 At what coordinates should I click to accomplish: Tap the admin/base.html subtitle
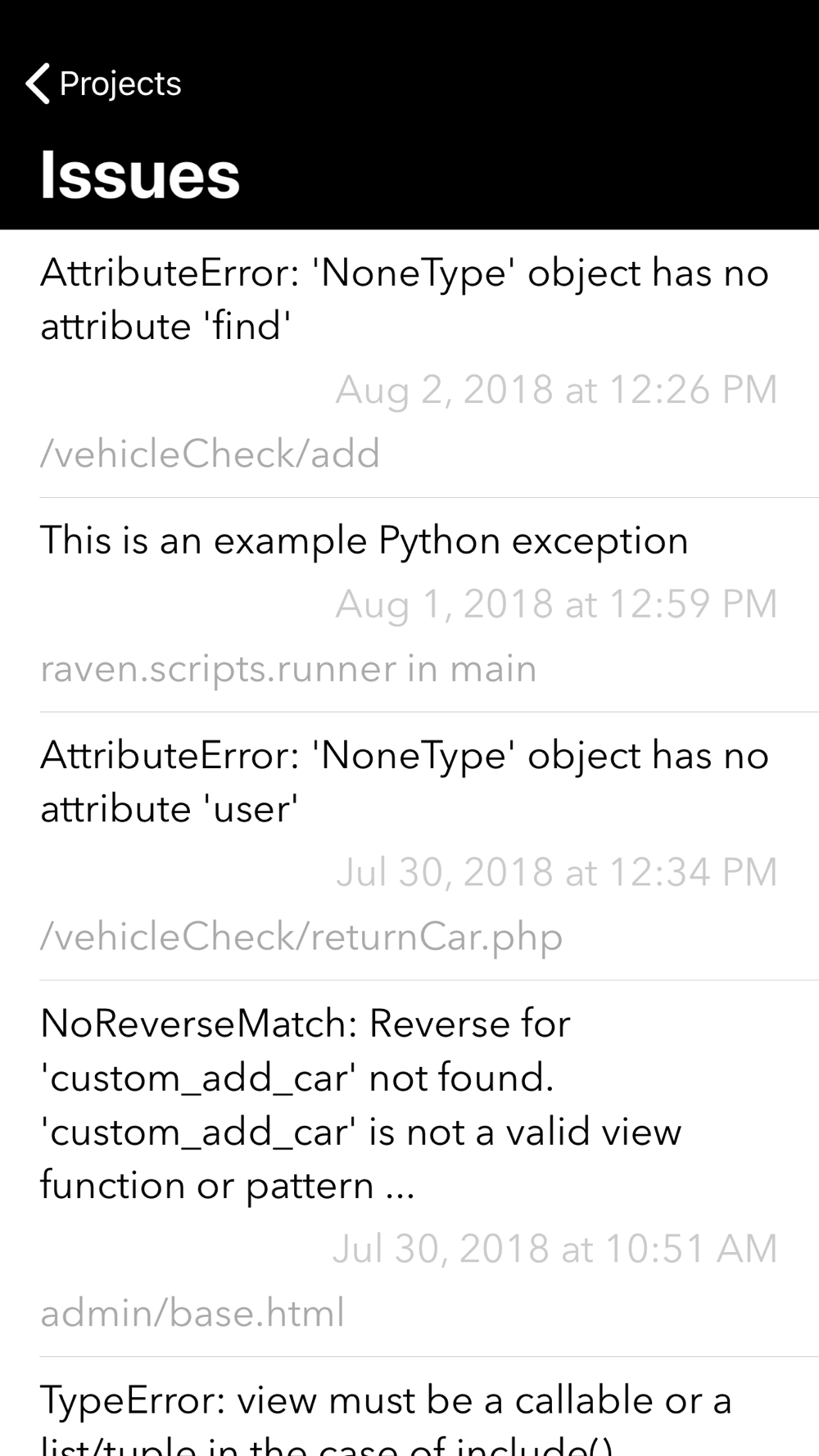(192, 1314)
